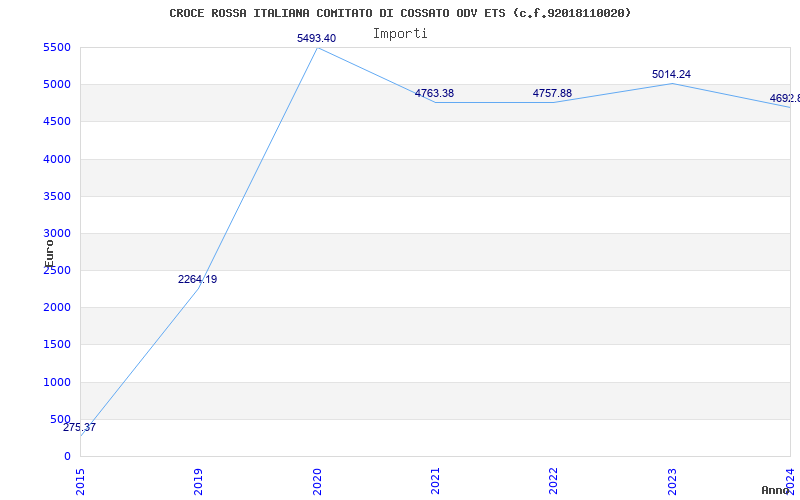Click y-axis value 3000
The image size is (800, 500).
pyautogui.click(x=57, y=233)
